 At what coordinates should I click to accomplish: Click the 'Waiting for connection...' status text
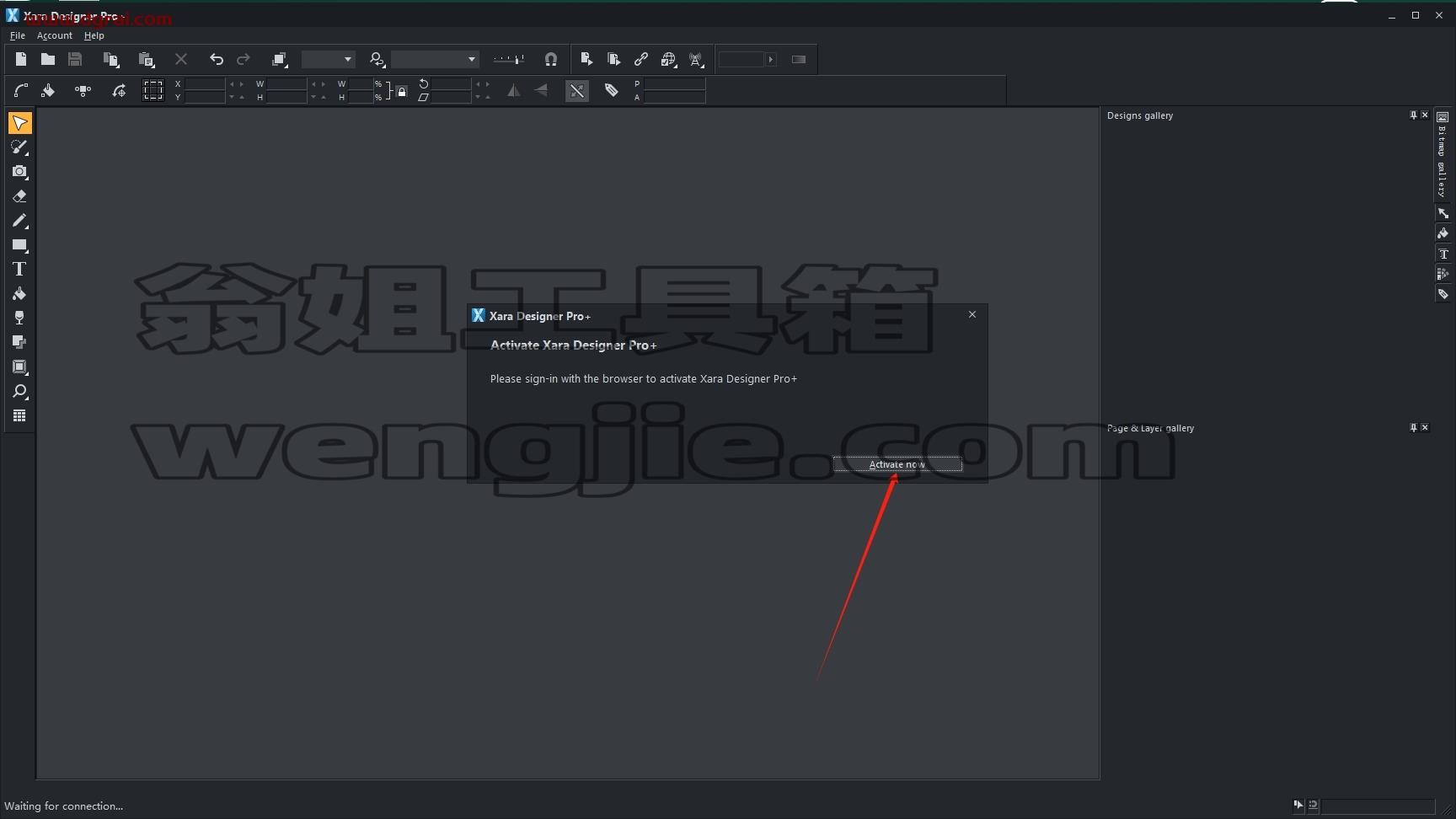click(64, 806)
